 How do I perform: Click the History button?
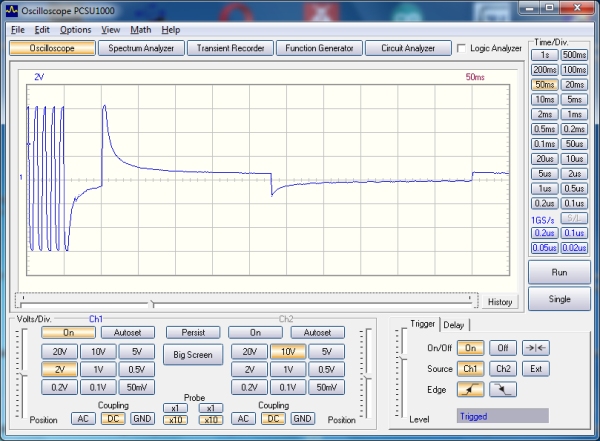(500, 302)
